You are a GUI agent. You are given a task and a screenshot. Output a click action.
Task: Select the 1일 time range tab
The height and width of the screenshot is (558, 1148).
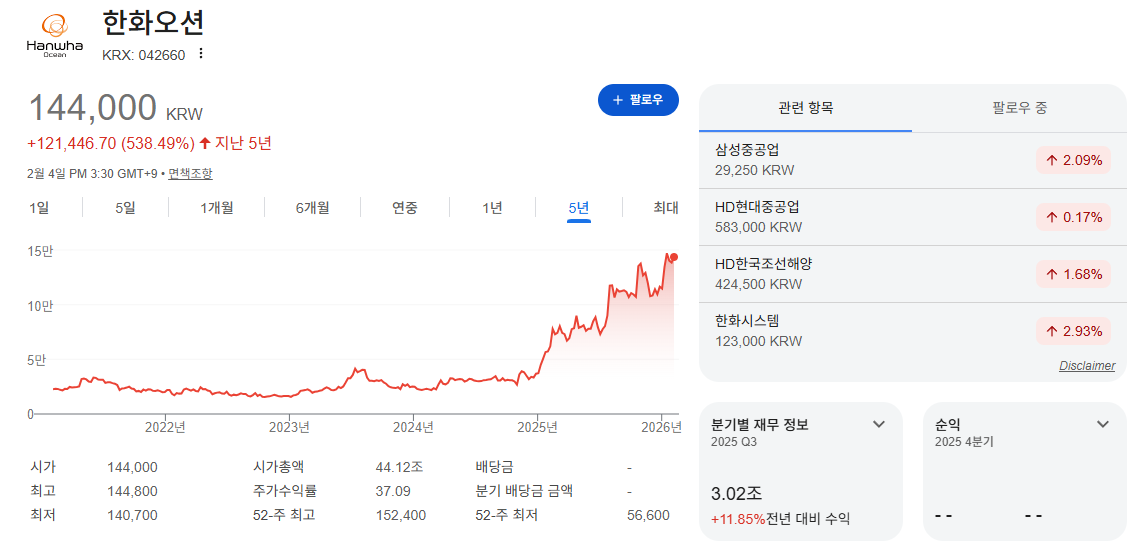click(39, 207)
